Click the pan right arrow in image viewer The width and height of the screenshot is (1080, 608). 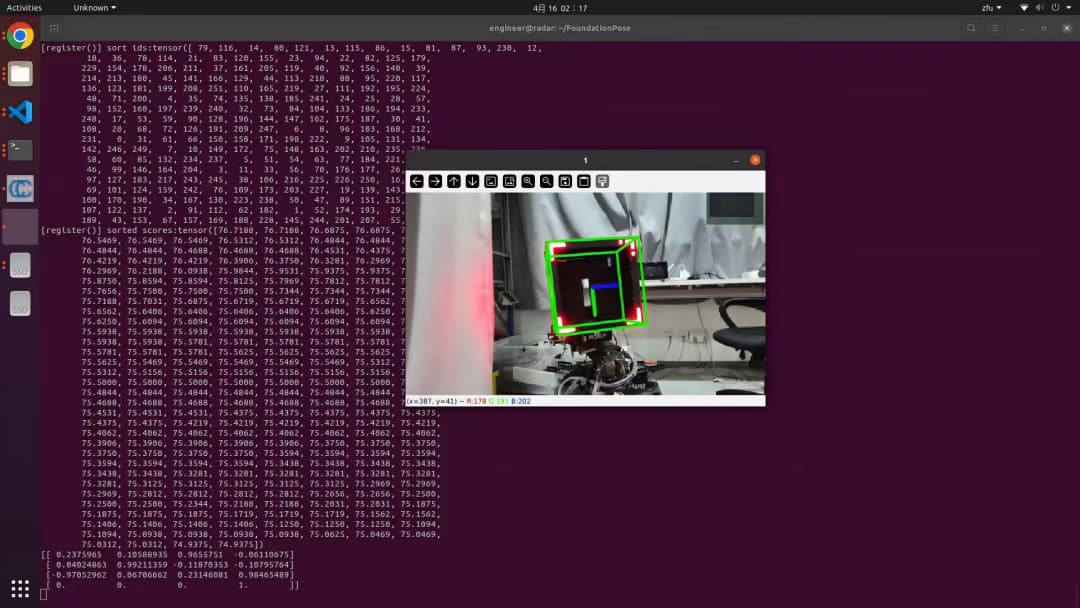435,181
